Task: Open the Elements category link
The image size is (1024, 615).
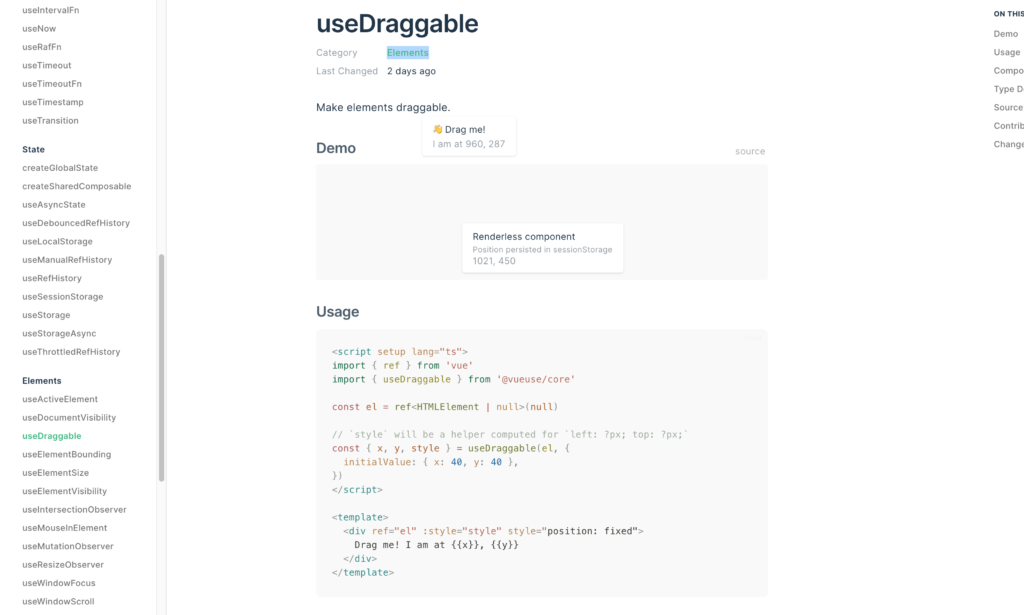Action: pyautogui.click(x=408, y=53)
